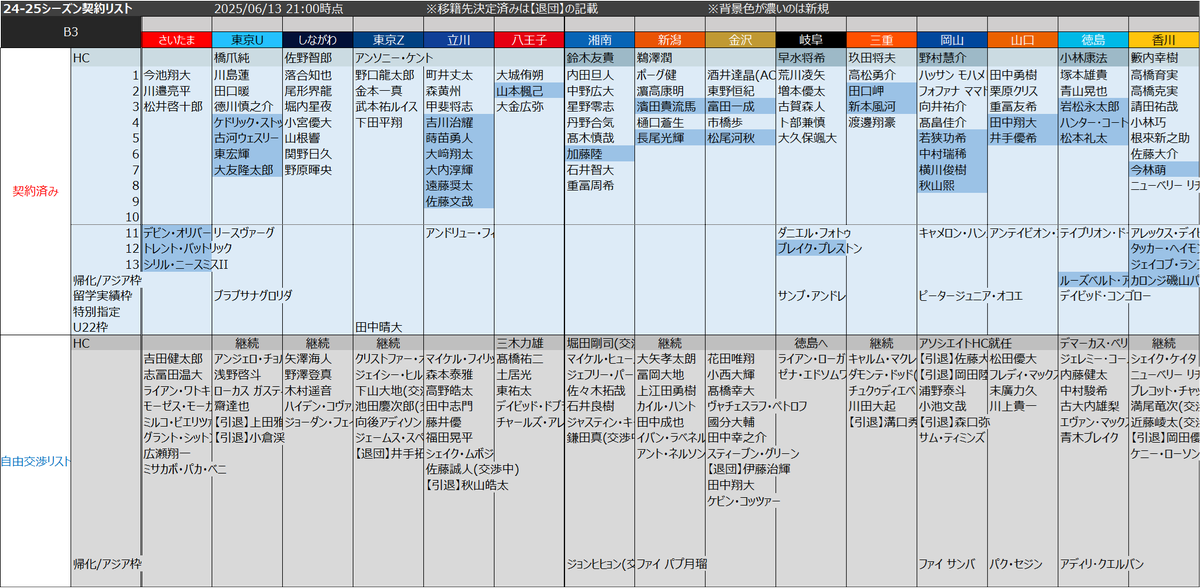Click head coach cell '小林康法'
Viewport: 1200px width, 588px height.
click(1092, 58)
